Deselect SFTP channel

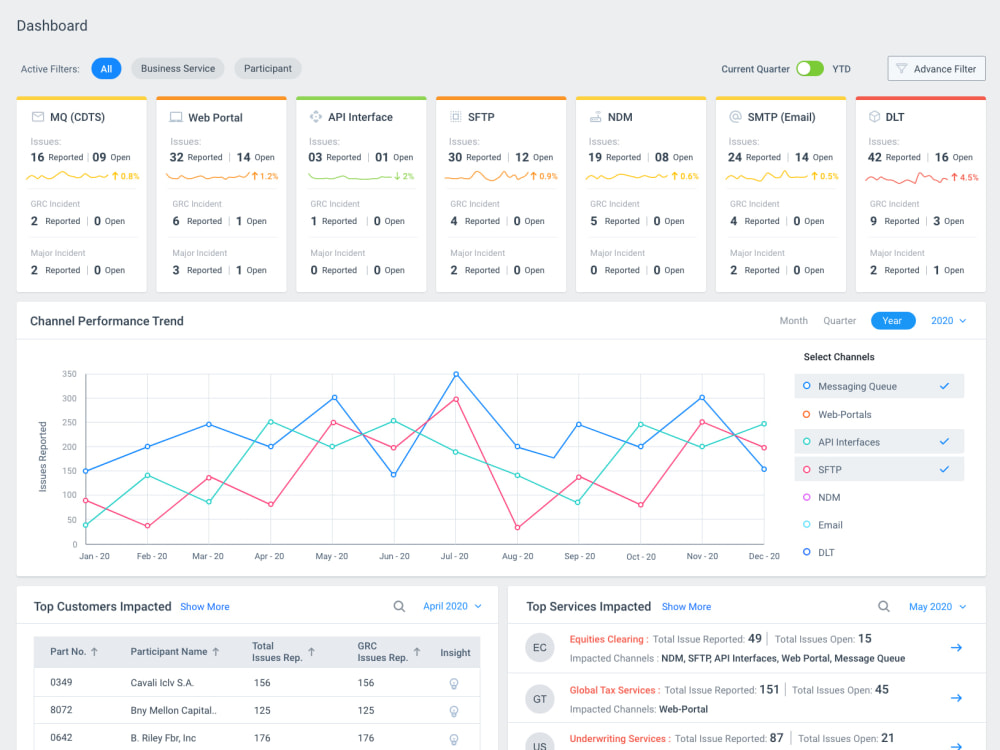[x=879, y=469]
